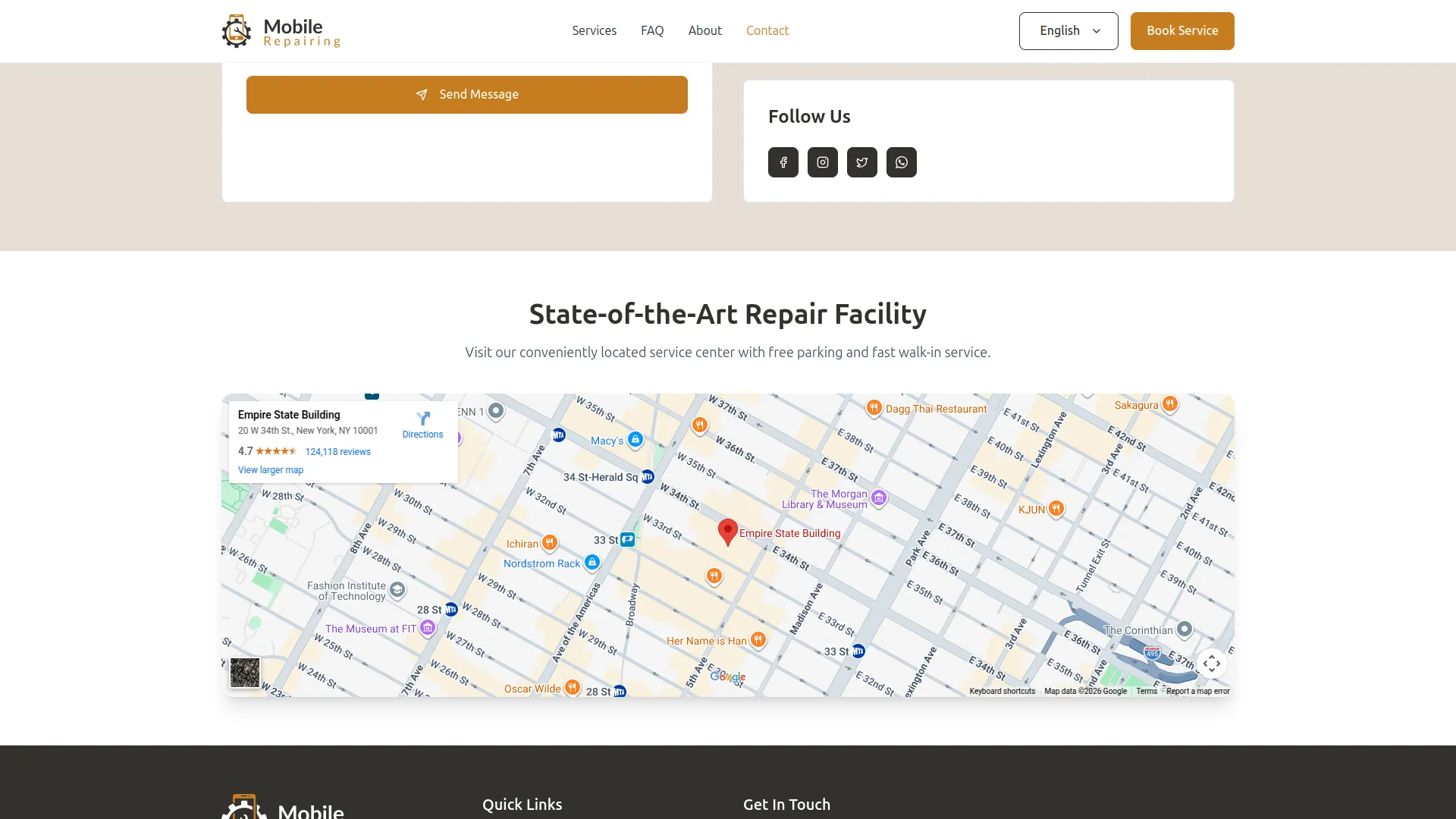Open the Facebook social link icon

point(783,162)
